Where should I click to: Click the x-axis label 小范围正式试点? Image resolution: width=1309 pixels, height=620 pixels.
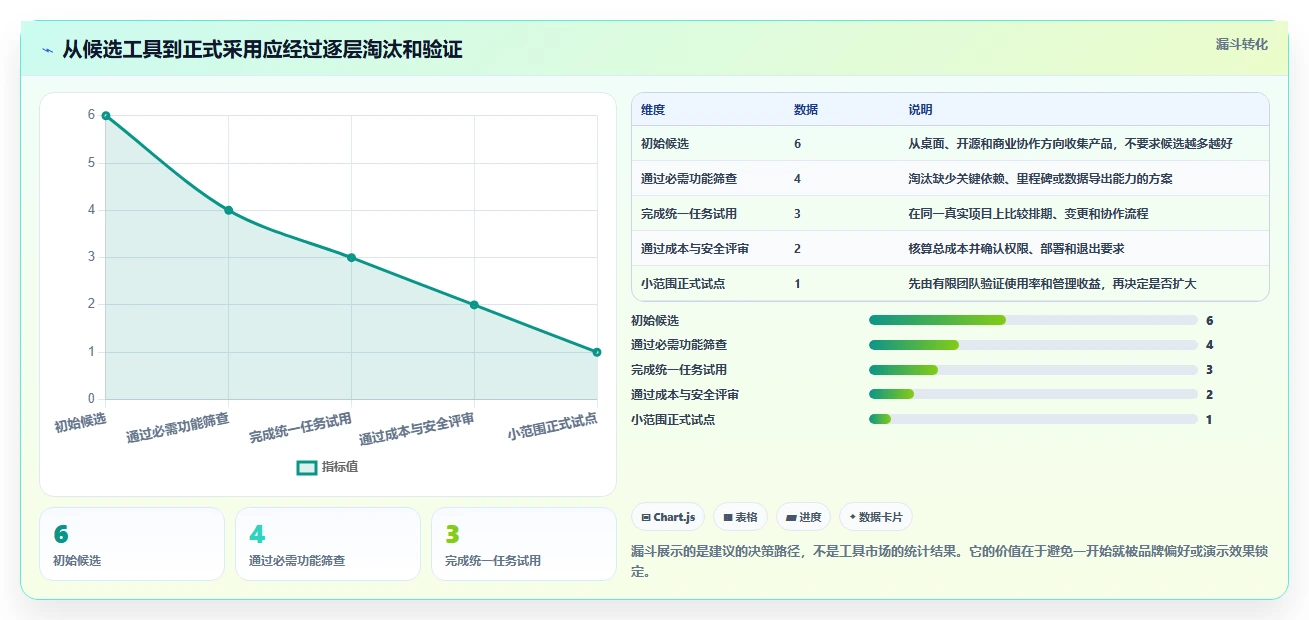click(x=552, y=426)
